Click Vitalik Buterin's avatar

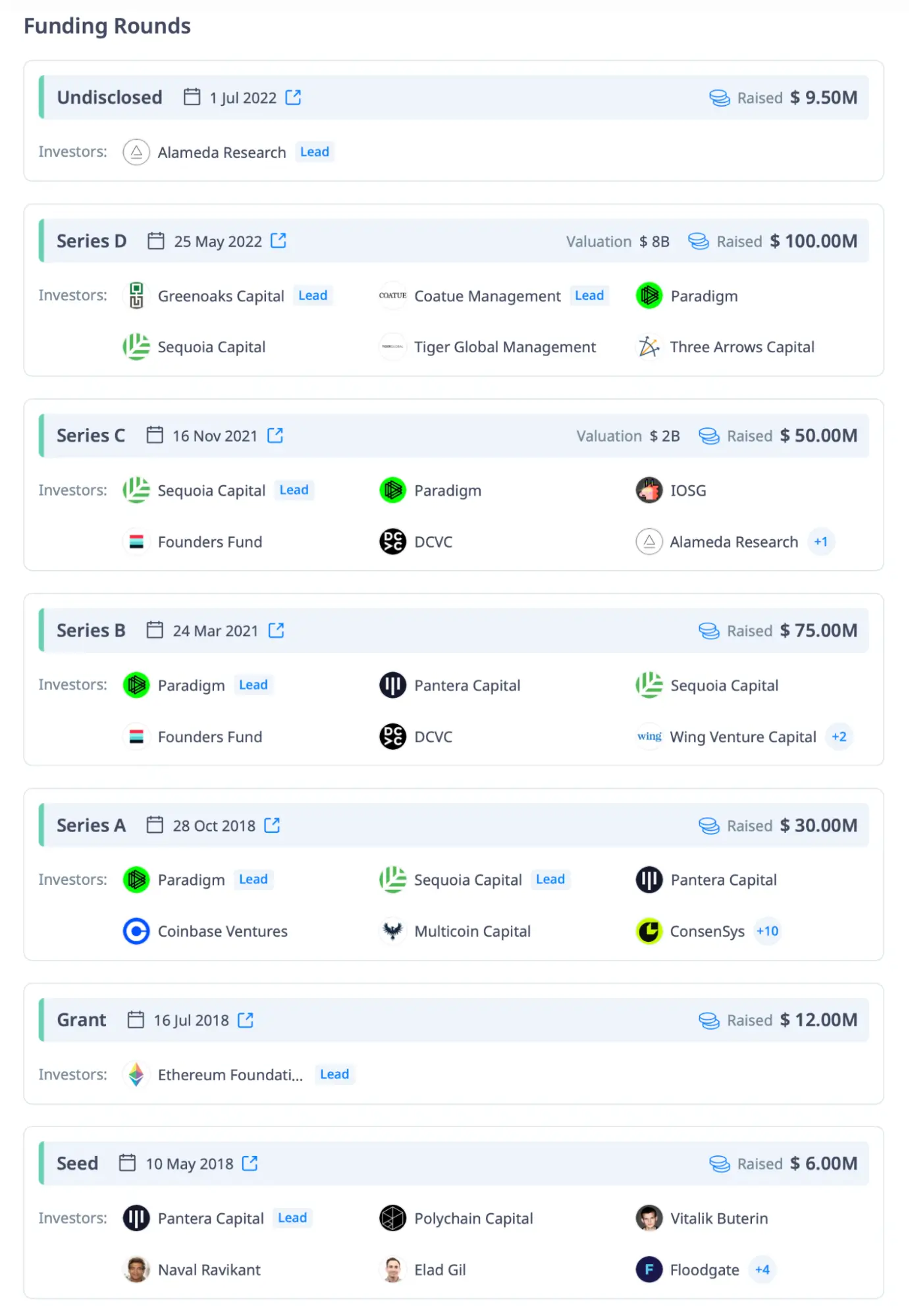pyautogui.click(x=649, y=1218)
